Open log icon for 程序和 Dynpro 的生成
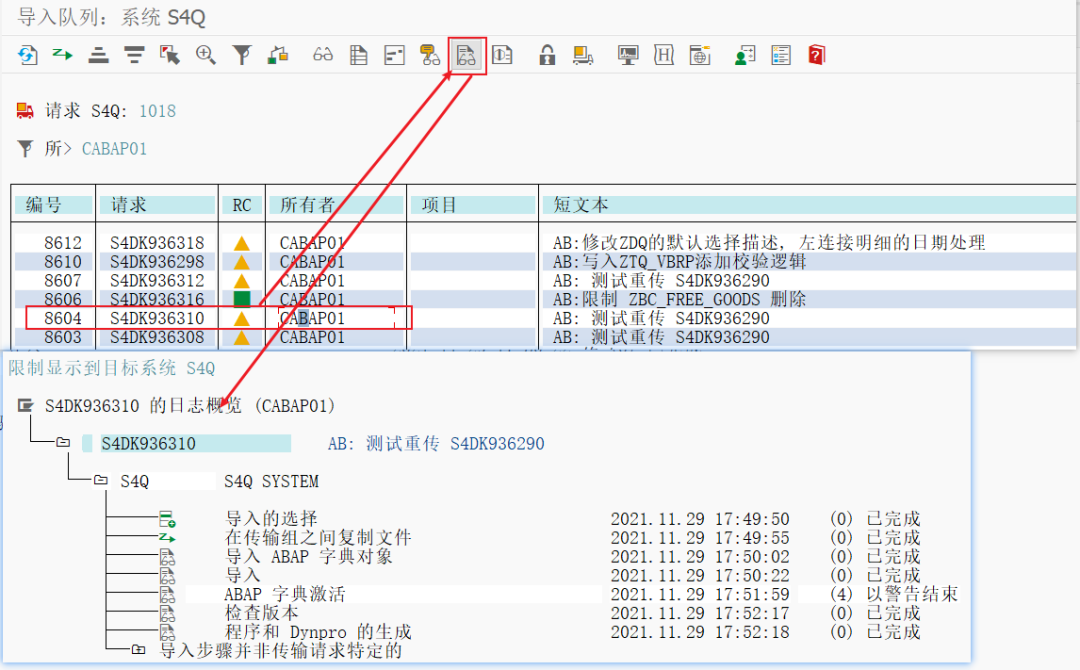 point(167,631)
